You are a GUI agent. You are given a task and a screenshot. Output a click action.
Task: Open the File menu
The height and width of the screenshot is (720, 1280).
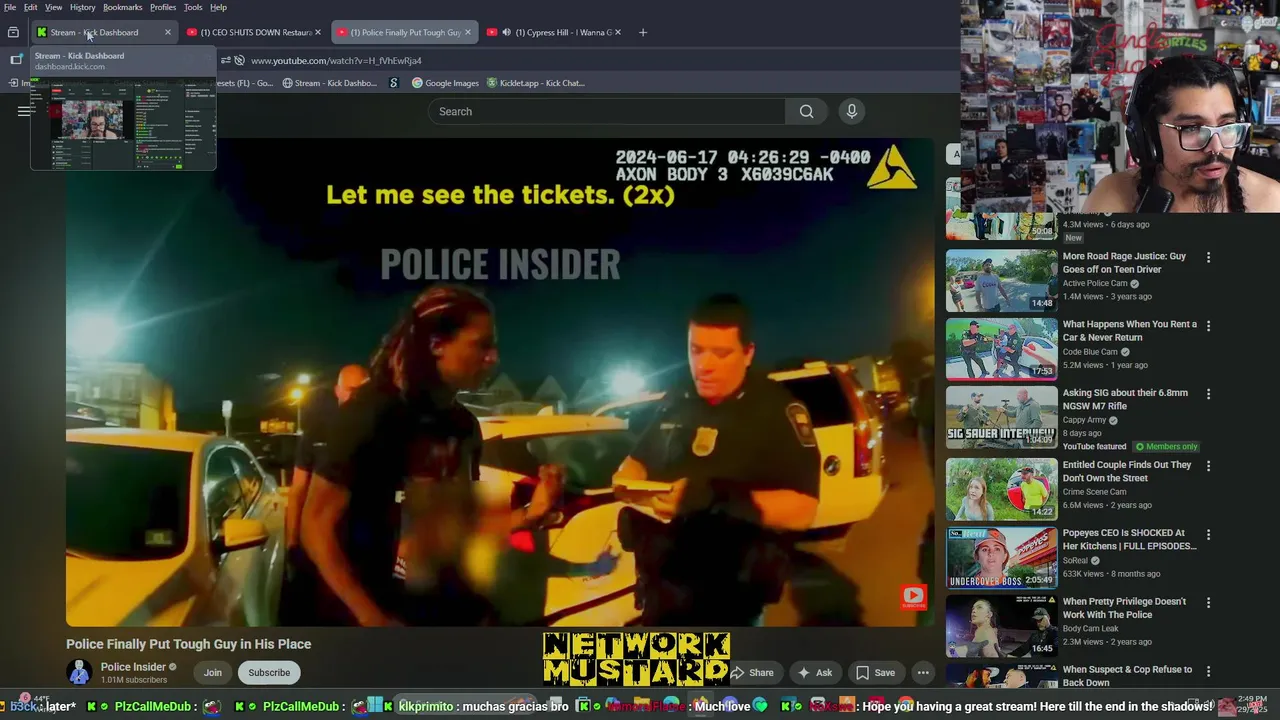10,7
